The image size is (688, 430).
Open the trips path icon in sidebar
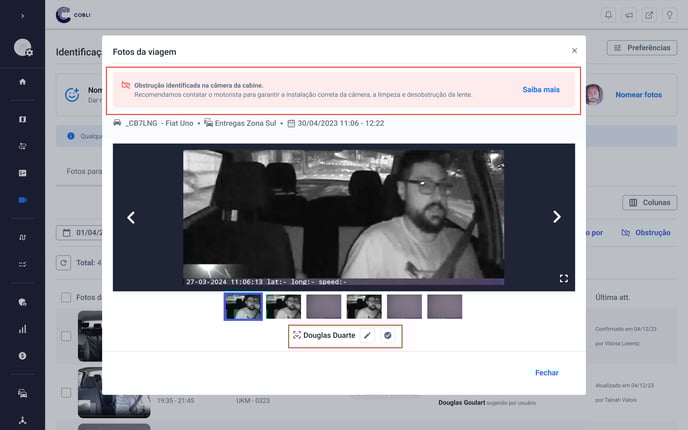click(x=22, y=237)
